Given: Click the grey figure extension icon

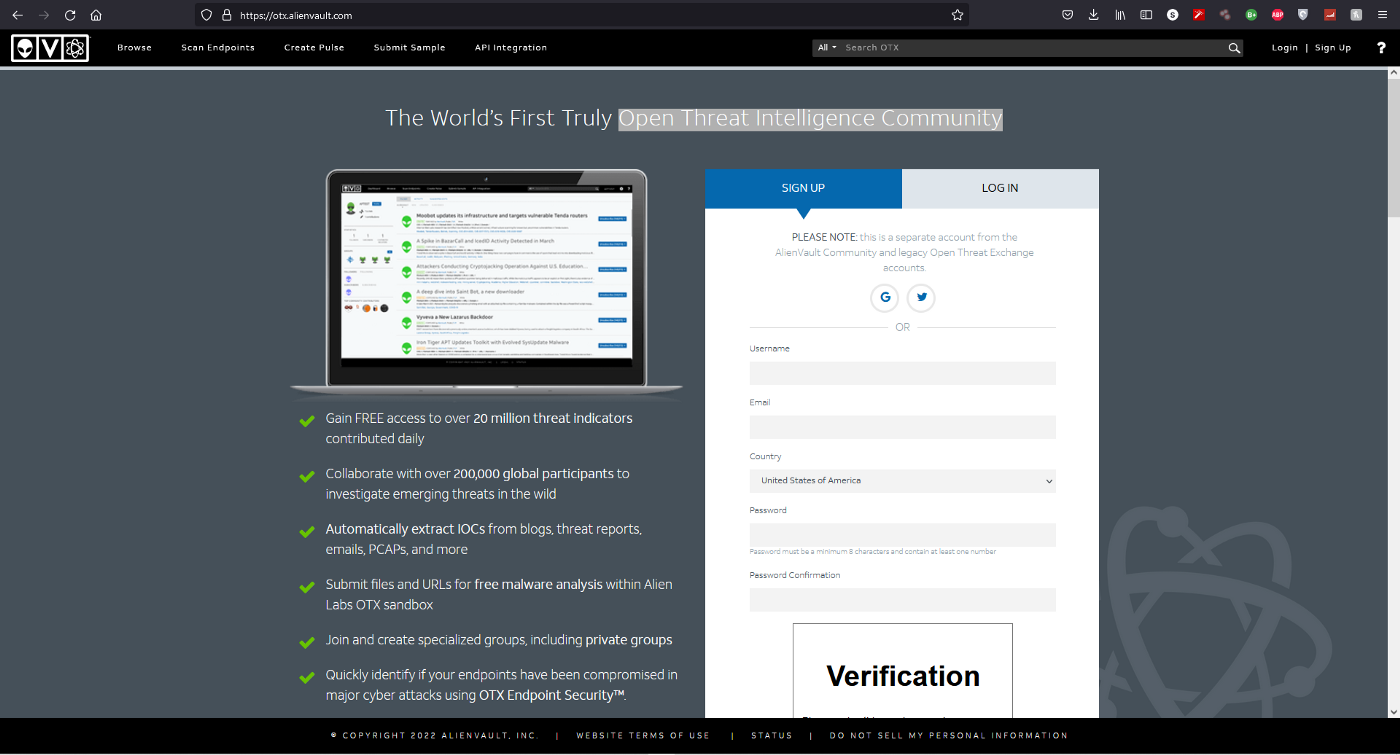Looking at the screenshot, I should pyautogui.click(x=1356, y=15).
